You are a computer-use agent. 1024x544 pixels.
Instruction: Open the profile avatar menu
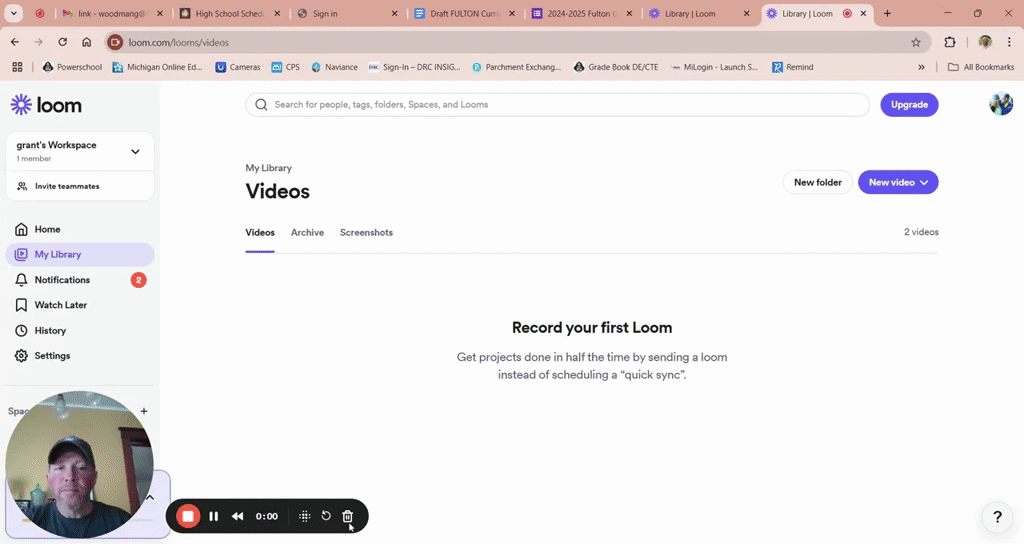1000,104
